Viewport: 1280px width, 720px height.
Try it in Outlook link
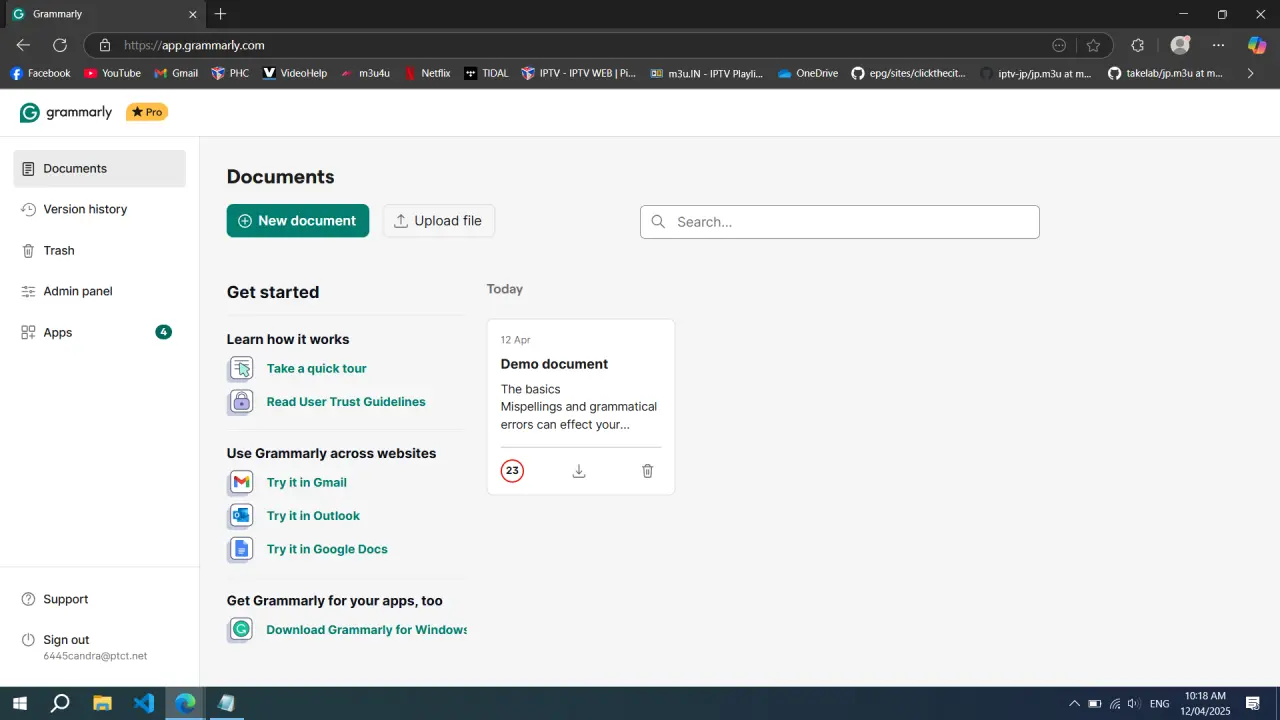(x=313, y=516)
